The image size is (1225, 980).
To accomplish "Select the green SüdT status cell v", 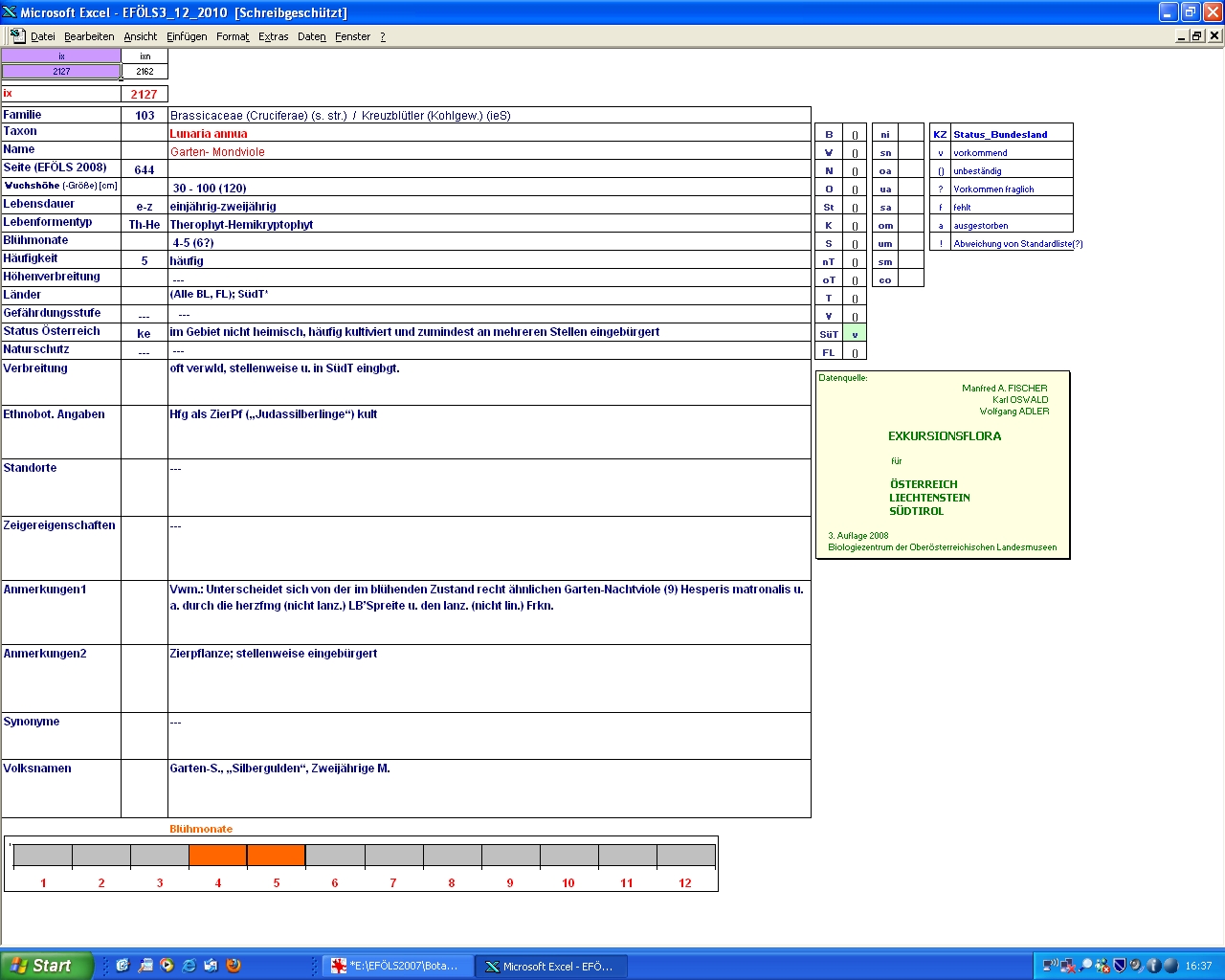I will tap(855, 334).
